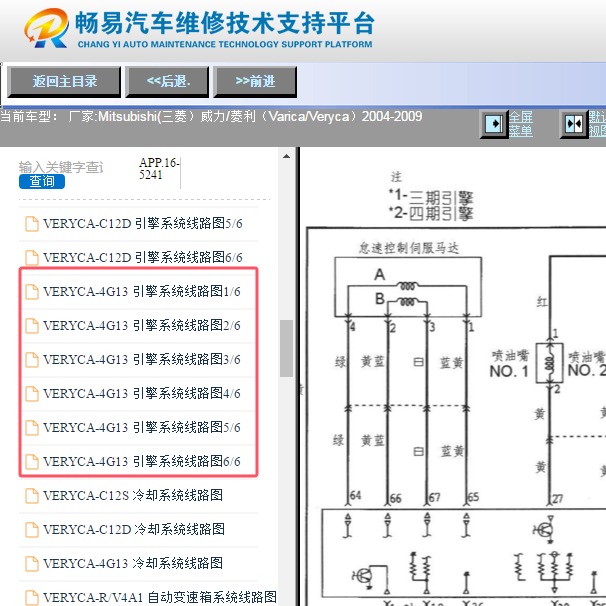The image size is (606, 606).
Task: Open VERYCA-4G13 引擎系统线路图6/6
Action: tap(141, 461)
